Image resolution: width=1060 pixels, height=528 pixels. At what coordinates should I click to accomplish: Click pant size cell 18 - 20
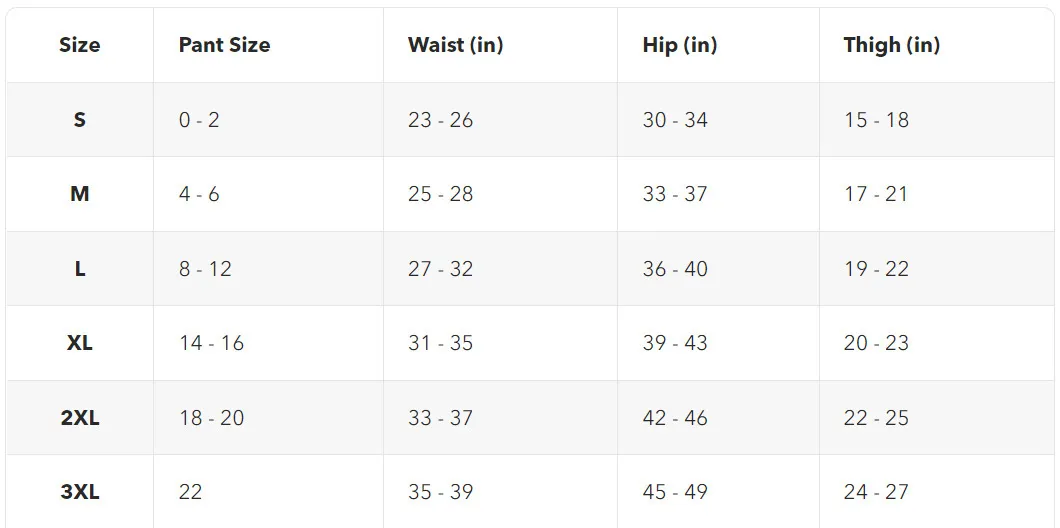pos(212,418)
